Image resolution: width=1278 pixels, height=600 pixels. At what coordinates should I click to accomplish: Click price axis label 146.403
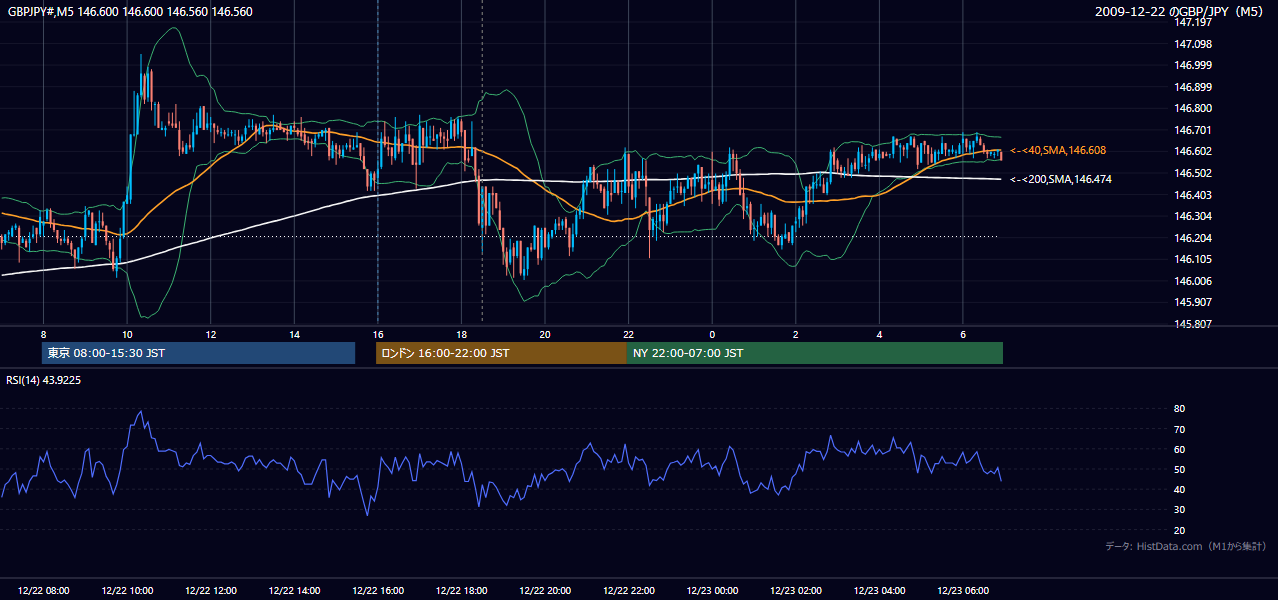[1193, 195]
